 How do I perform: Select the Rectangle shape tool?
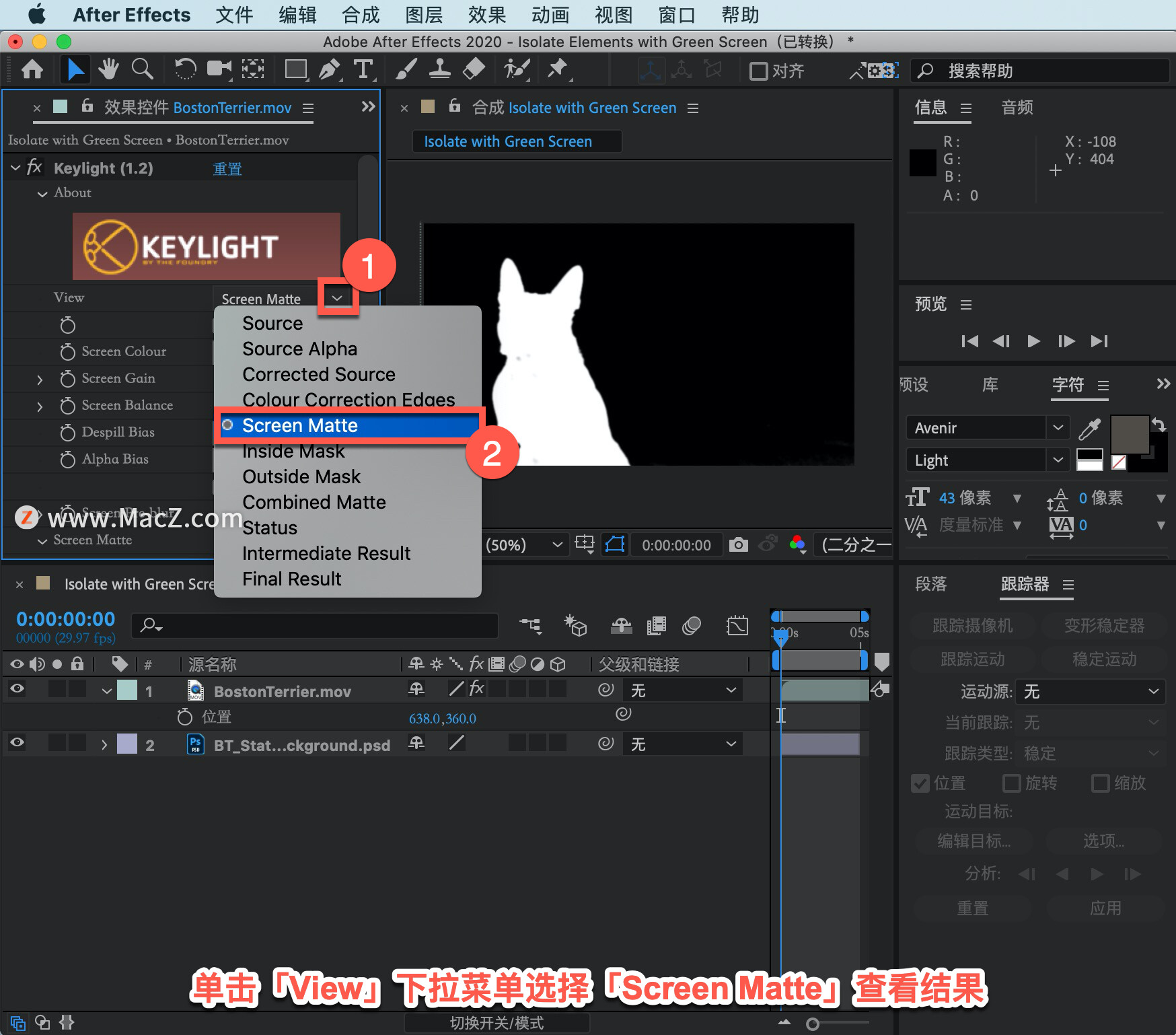pyautogui.click(x=296, y=69)
